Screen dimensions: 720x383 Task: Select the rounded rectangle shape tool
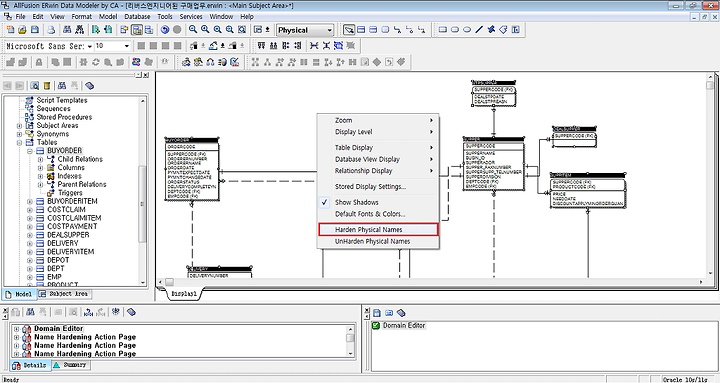coord(455,30)
